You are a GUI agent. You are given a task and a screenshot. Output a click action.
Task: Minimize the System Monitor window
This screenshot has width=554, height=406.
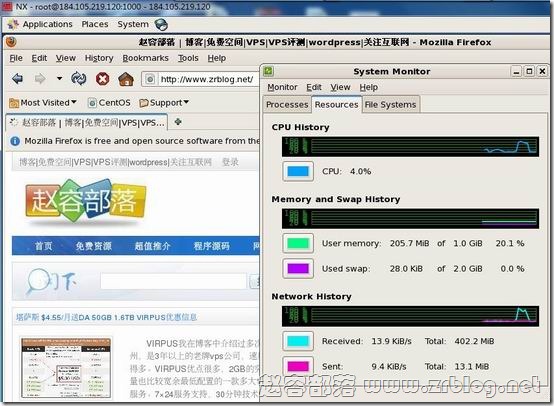pyautogui.click(x=516, y=71)
